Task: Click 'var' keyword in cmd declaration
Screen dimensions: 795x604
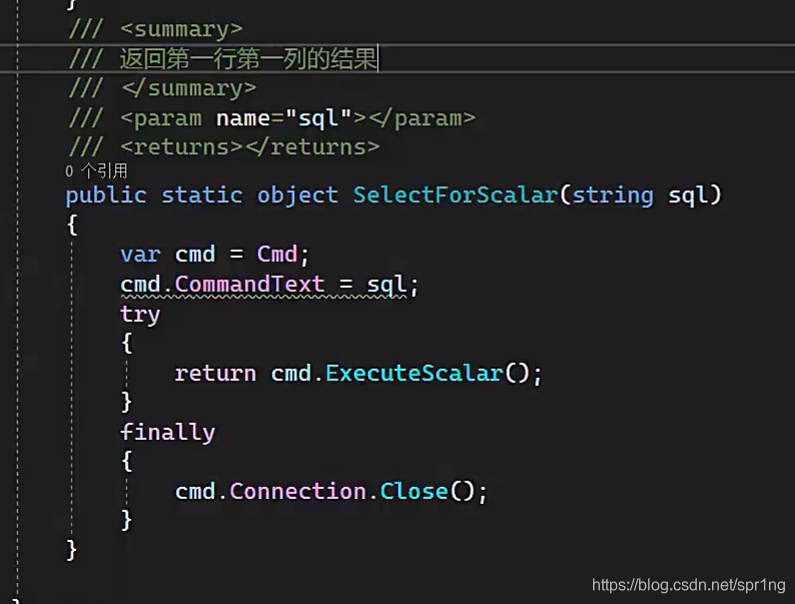Action: pos(140,255)
